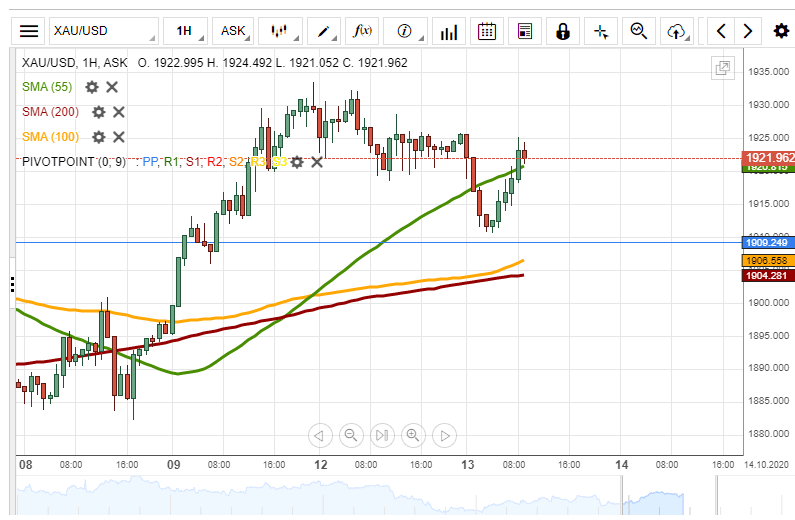Click the bottom chart overview navigator strip
The image size is (795, 520).
[x=380, y=499]
